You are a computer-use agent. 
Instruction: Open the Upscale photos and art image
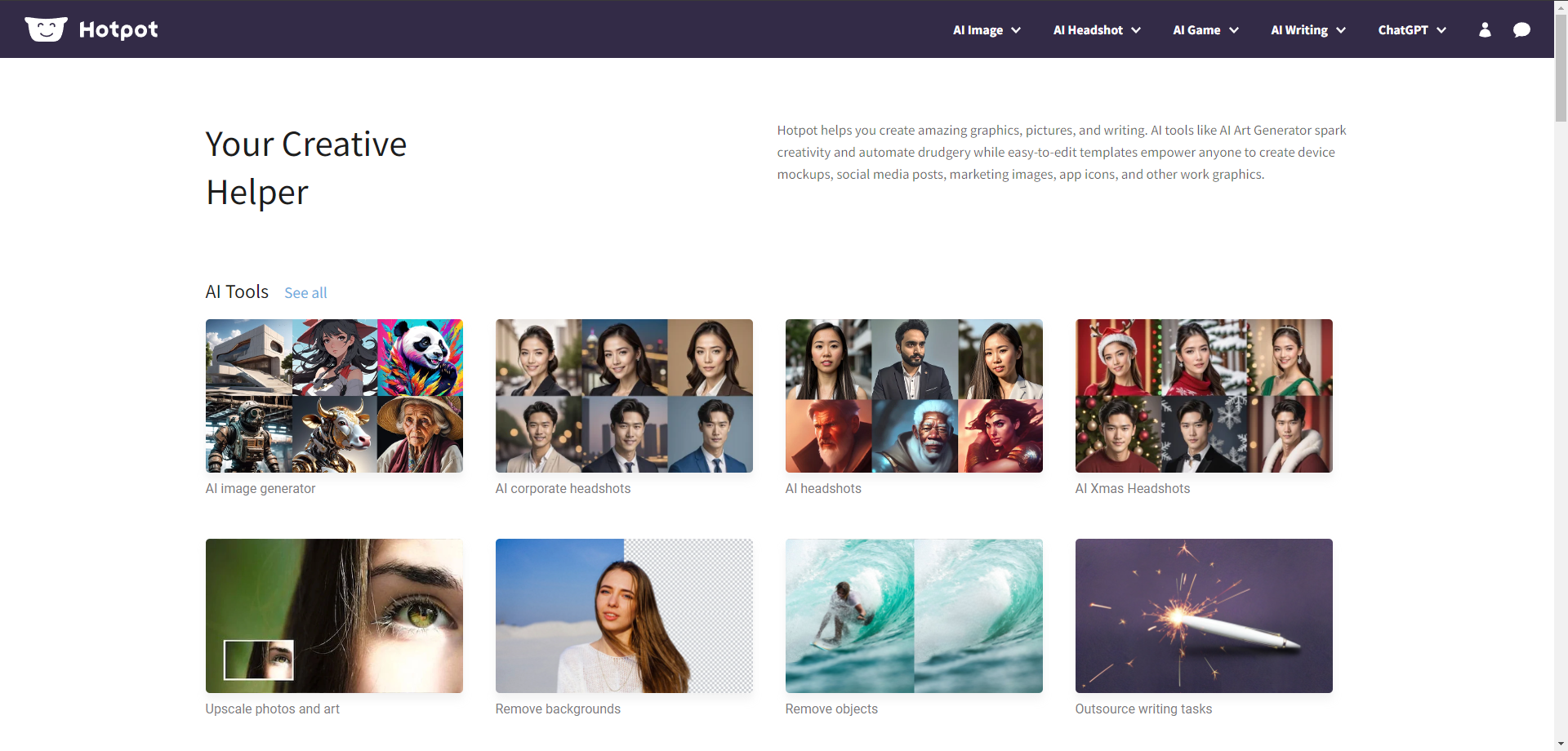pos(334,615)
